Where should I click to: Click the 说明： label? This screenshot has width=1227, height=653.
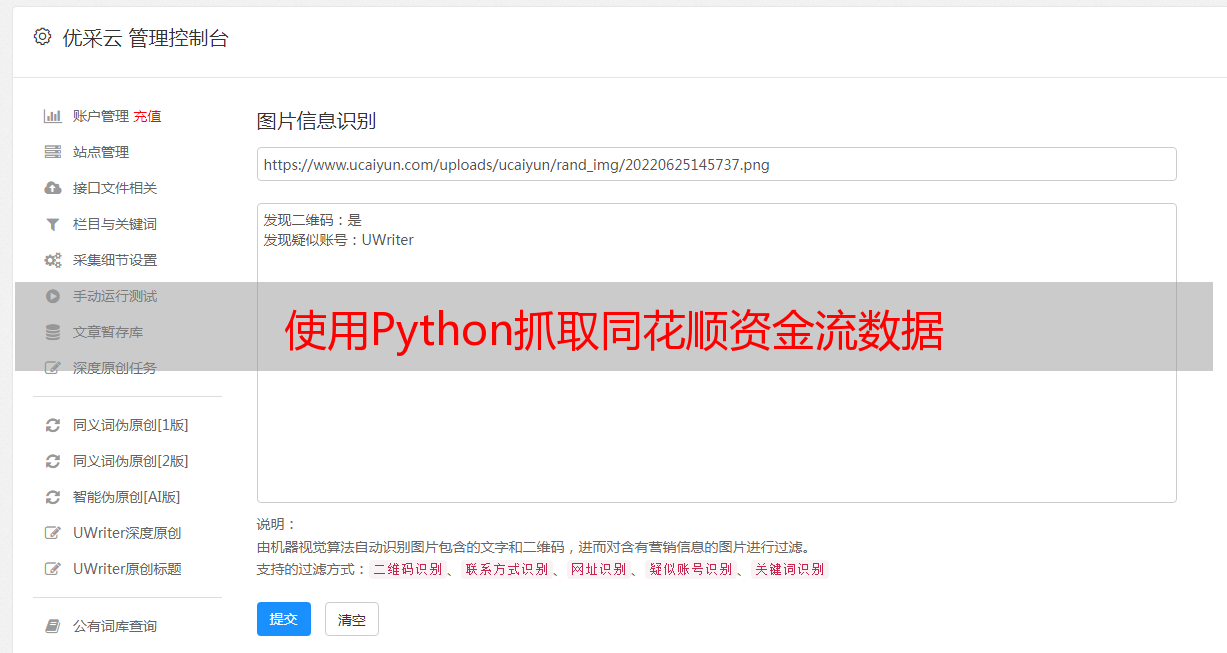tap(276, 524)
